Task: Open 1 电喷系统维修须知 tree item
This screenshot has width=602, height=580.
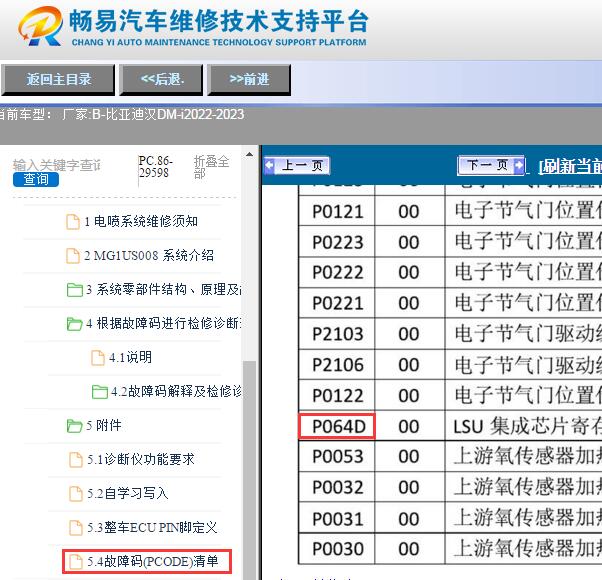Action: click(x=141, y=221)
